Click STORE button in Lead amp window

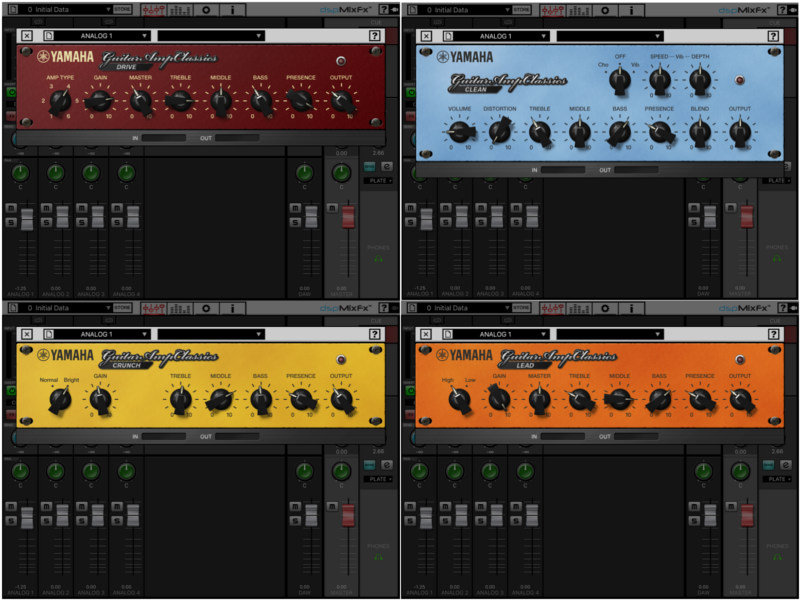click(521, 308)
